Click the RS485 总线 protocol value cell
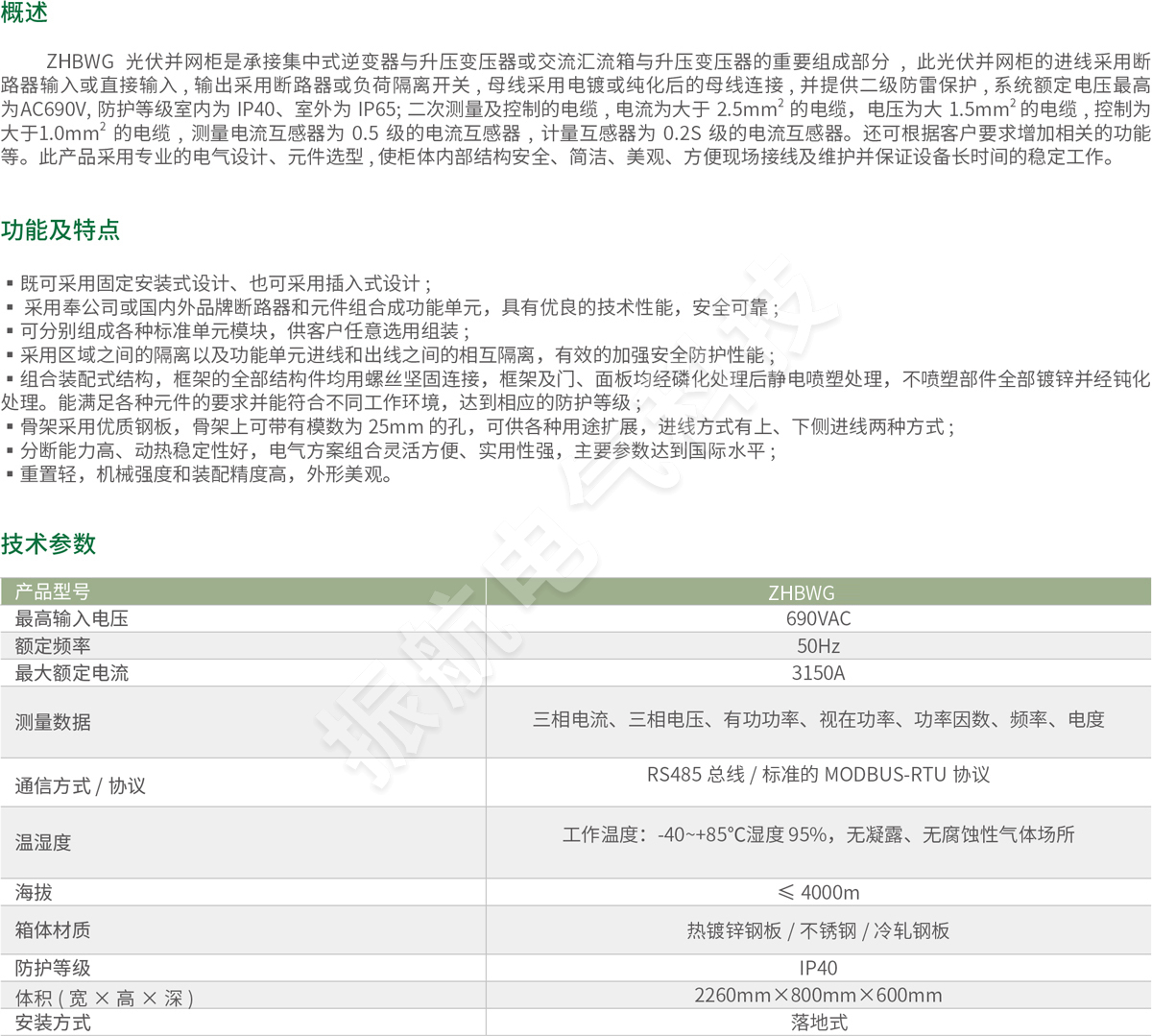 click(x=818, y=774)
